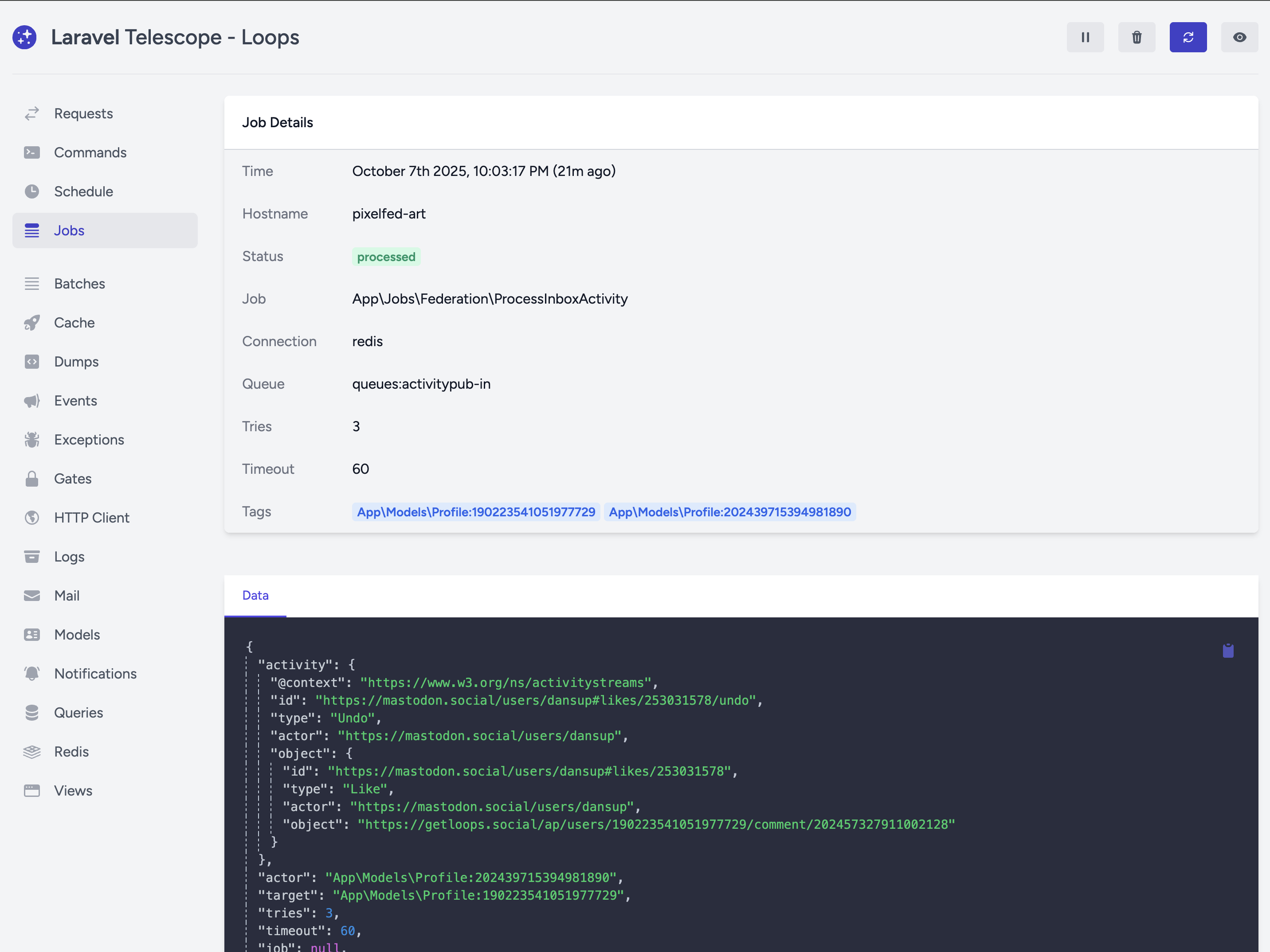
Task: Toggle auto-refresh button in header
Action: click(1188, 37)
